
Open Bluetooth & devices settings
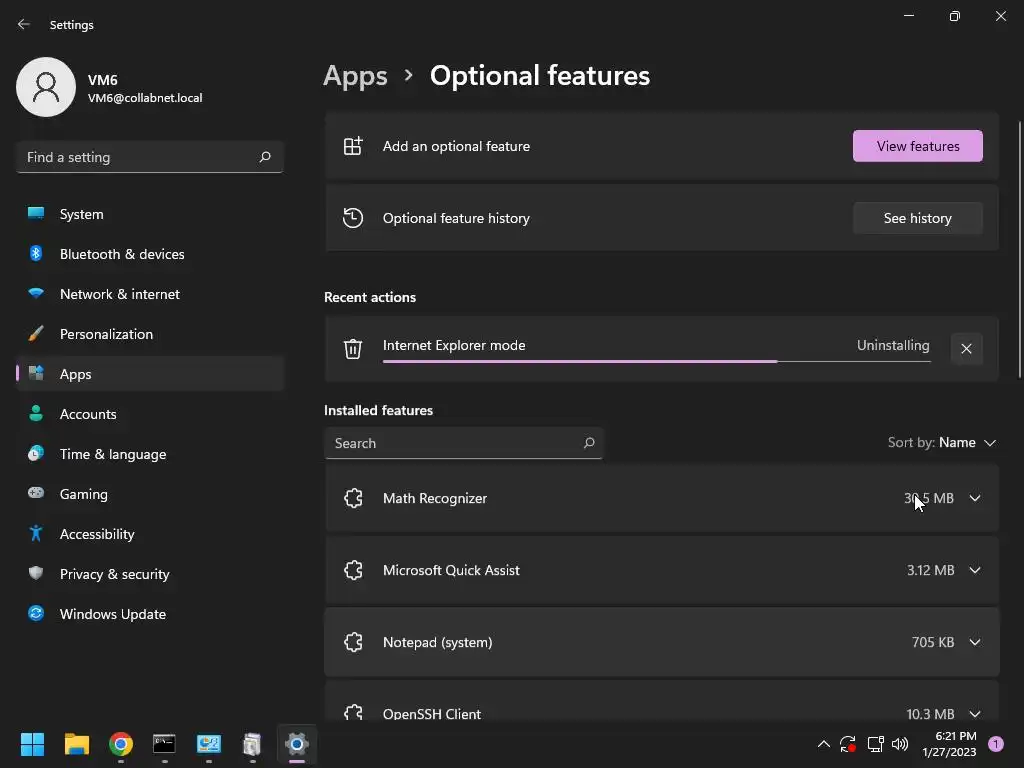[150, 254]
